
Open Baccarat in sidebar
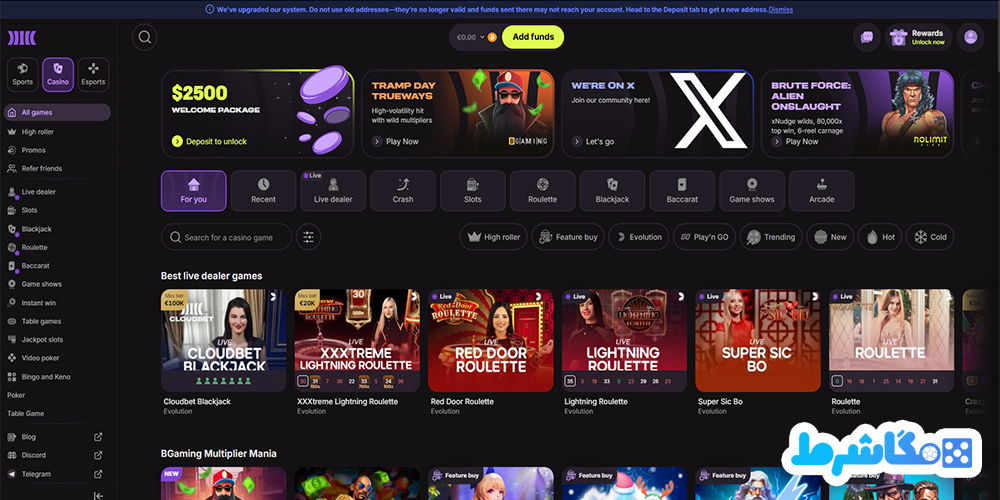[x=57, y=265]
